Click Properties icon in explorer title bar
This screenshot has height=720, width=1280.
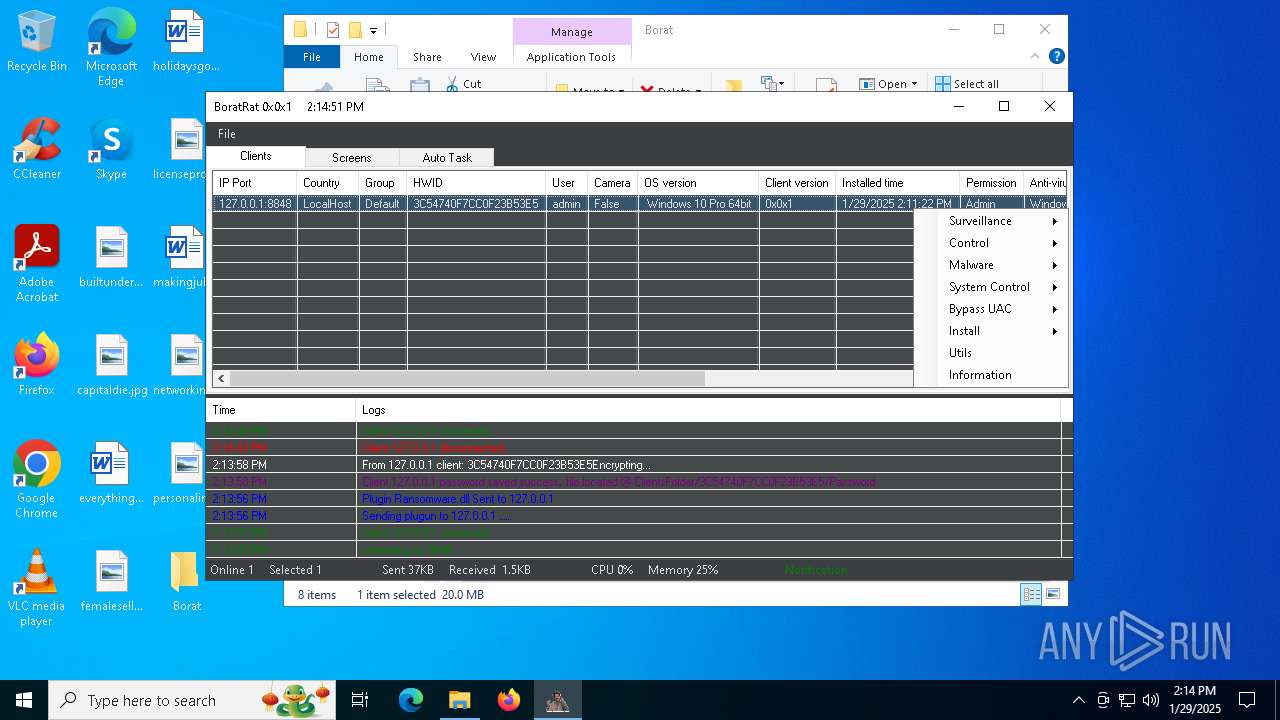(x=333, y=30)
